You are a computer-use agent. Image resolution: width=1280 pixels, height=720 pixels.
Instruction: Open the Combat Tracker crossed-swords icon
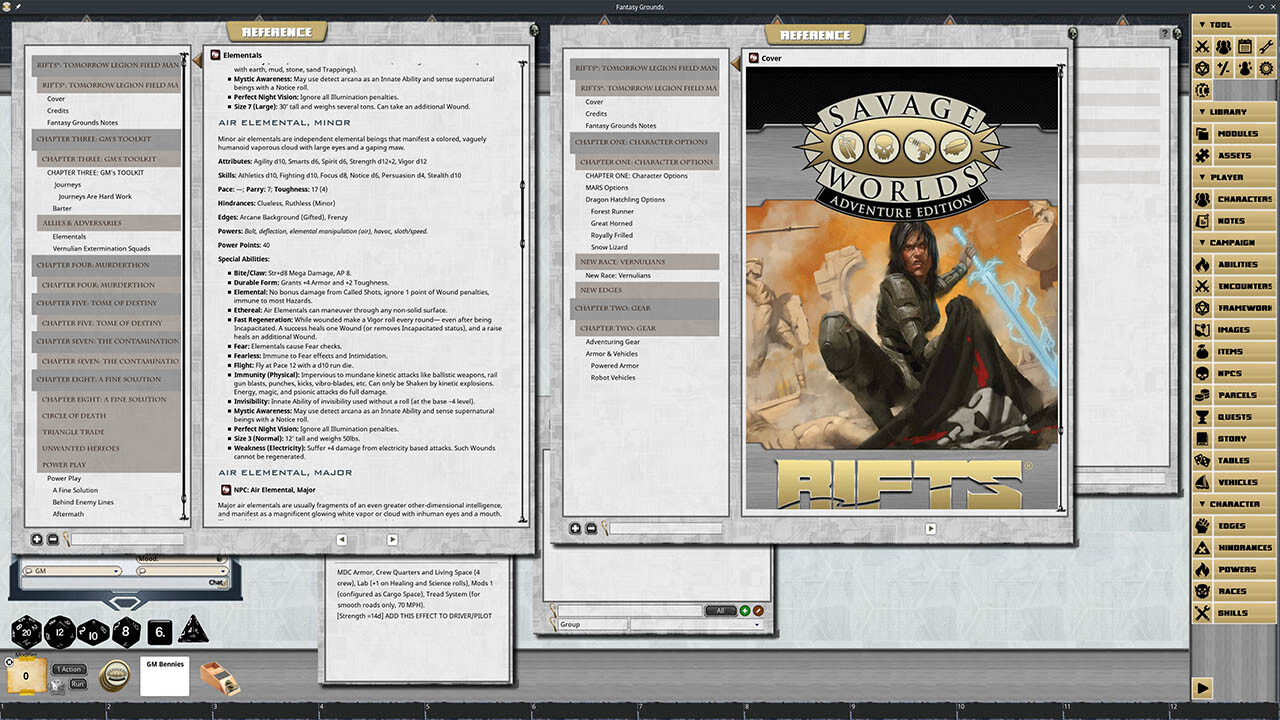coord(1202,47)
